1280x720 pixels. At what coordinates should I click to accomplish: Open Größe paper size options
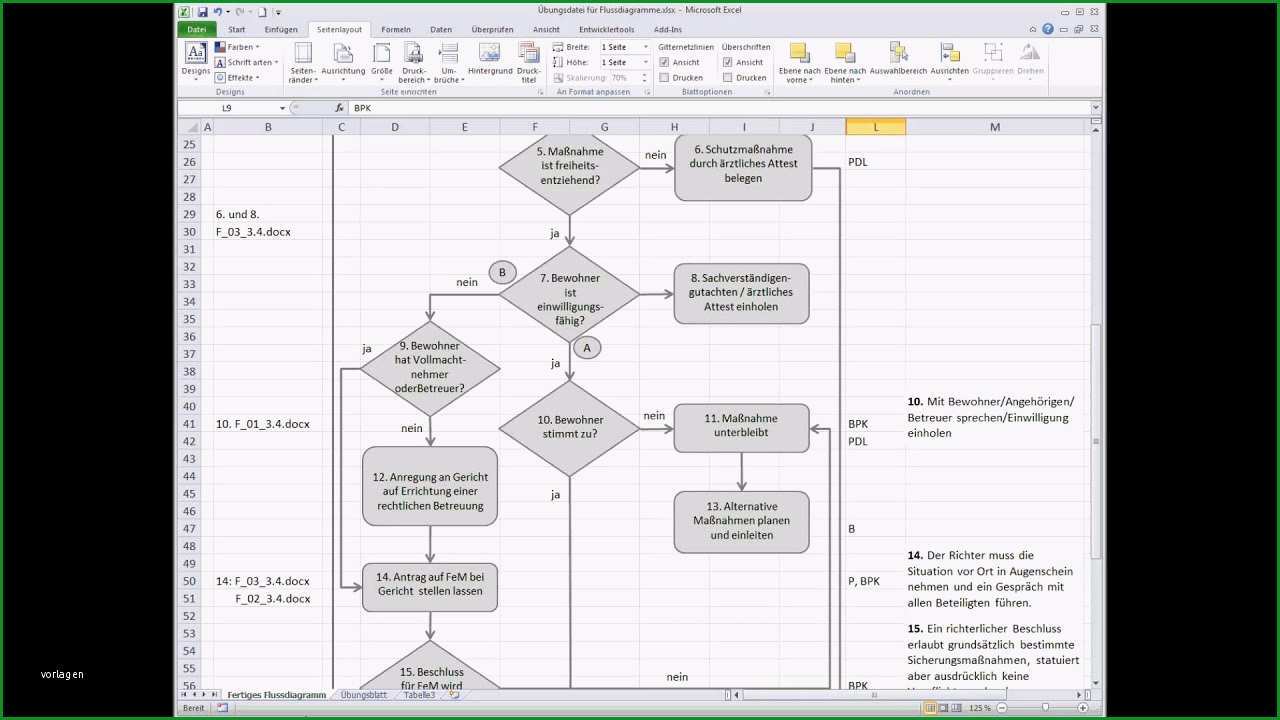pos(381,63)
